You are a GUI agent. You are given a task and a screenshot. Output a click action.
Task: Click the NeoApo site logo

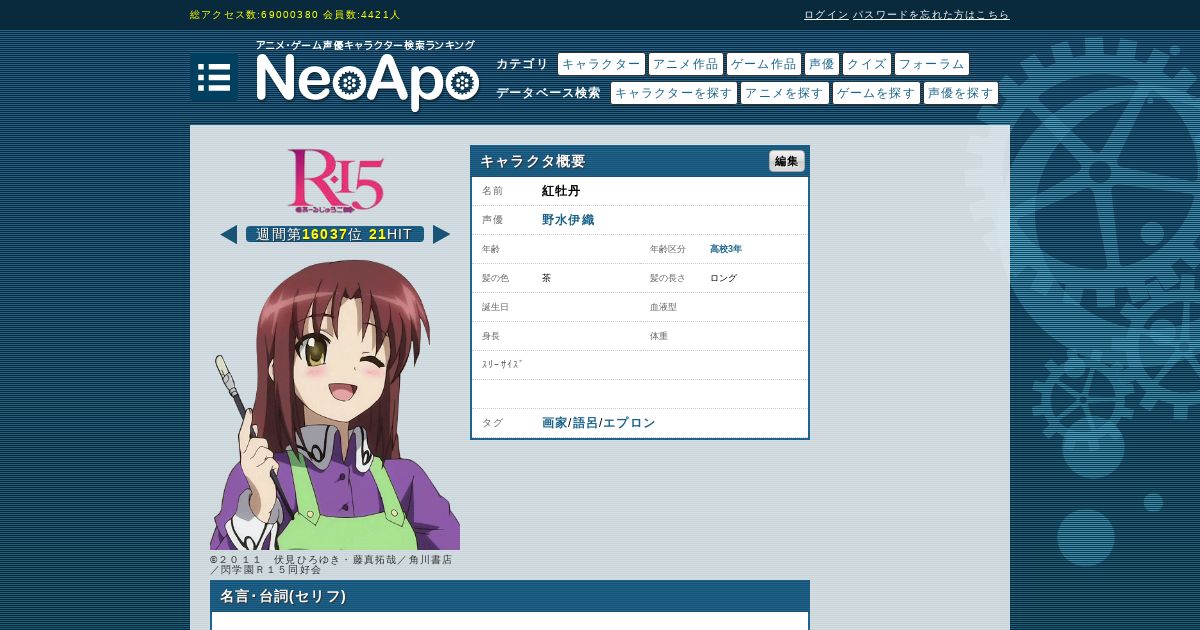[368, 81]
